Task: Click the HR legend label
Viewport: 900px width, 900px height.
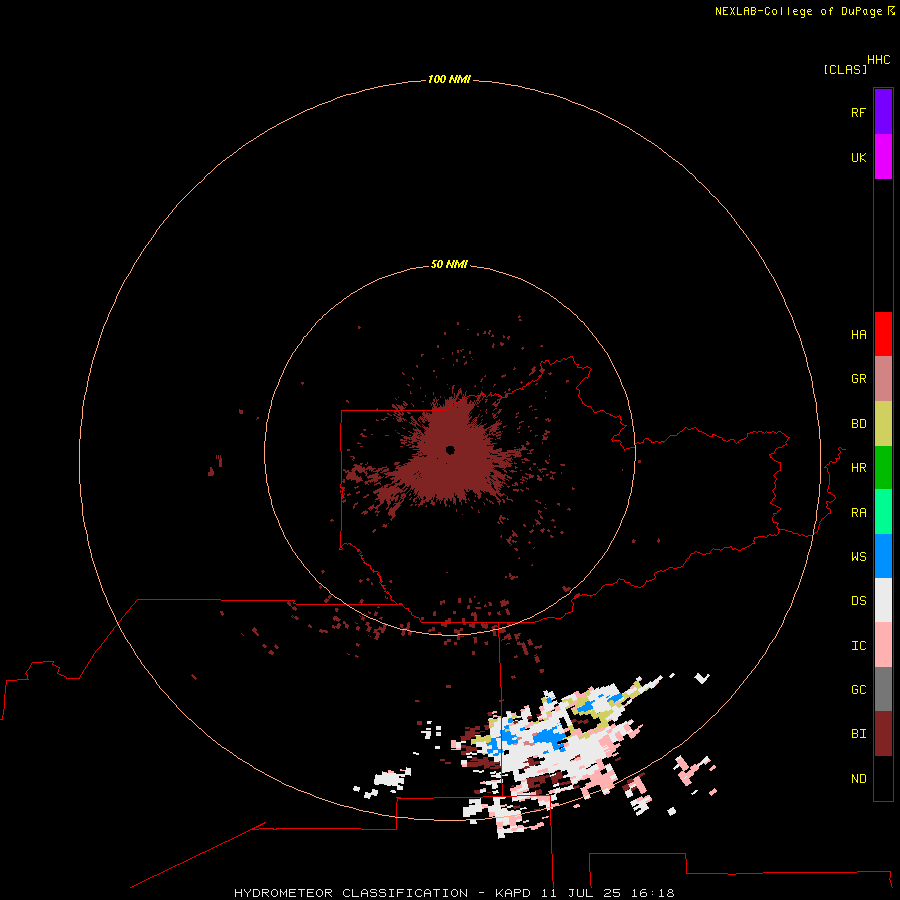Action: click(858, 468)
